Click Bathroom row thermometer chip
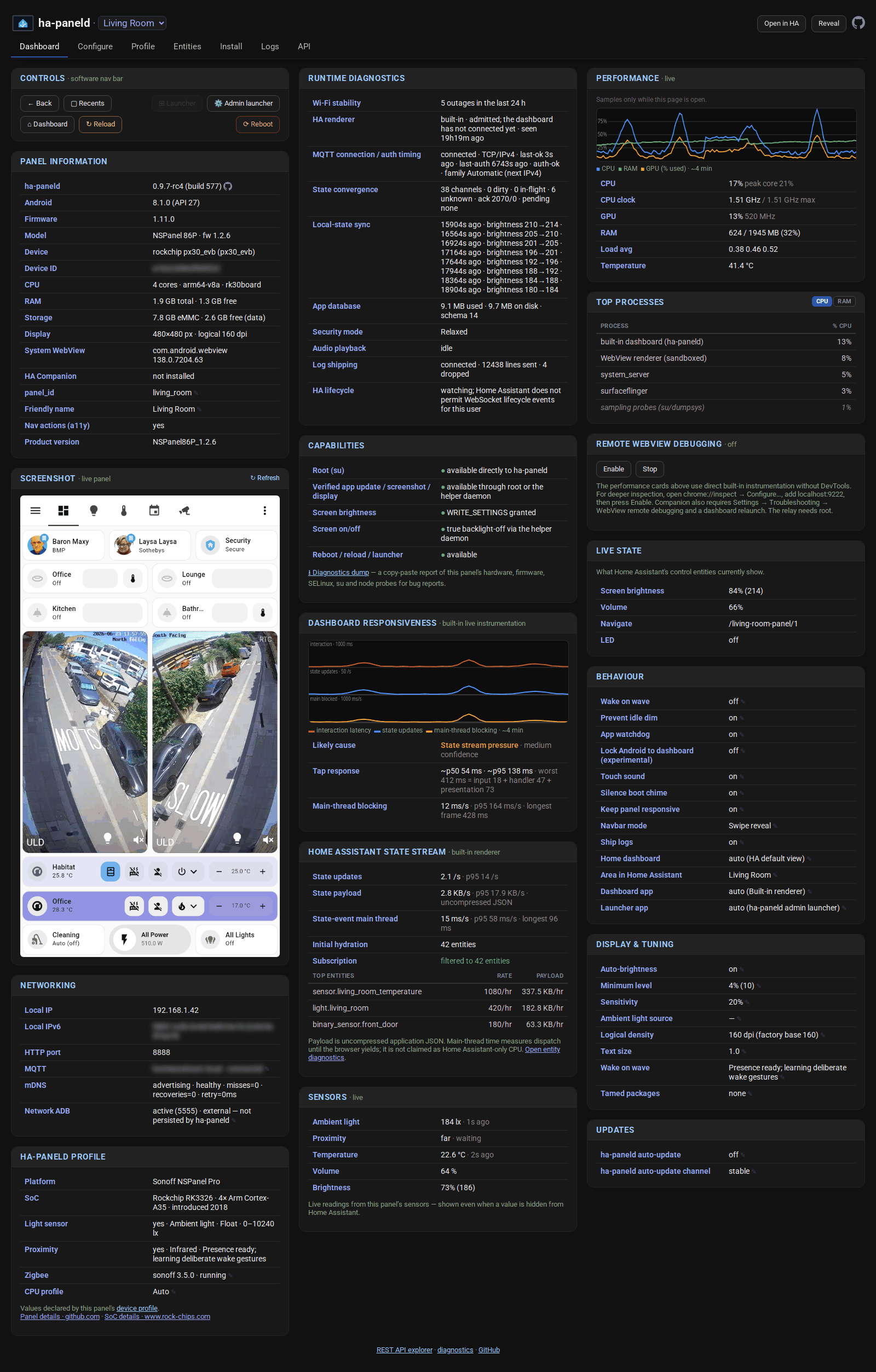Screen dimensions: 876x1372 [263, 613]
